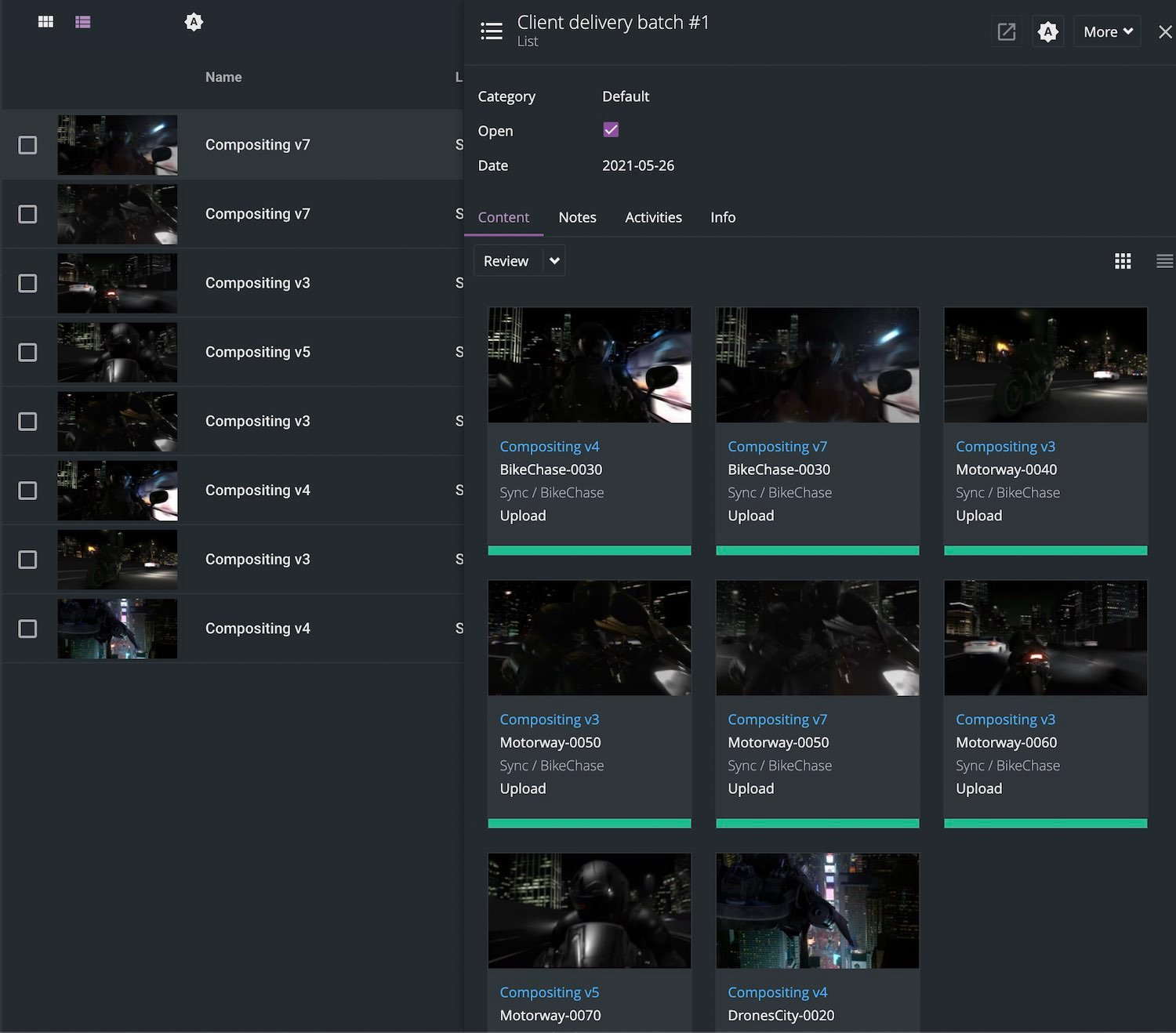Click Motorway-0040 shot name

point(1006,469)
